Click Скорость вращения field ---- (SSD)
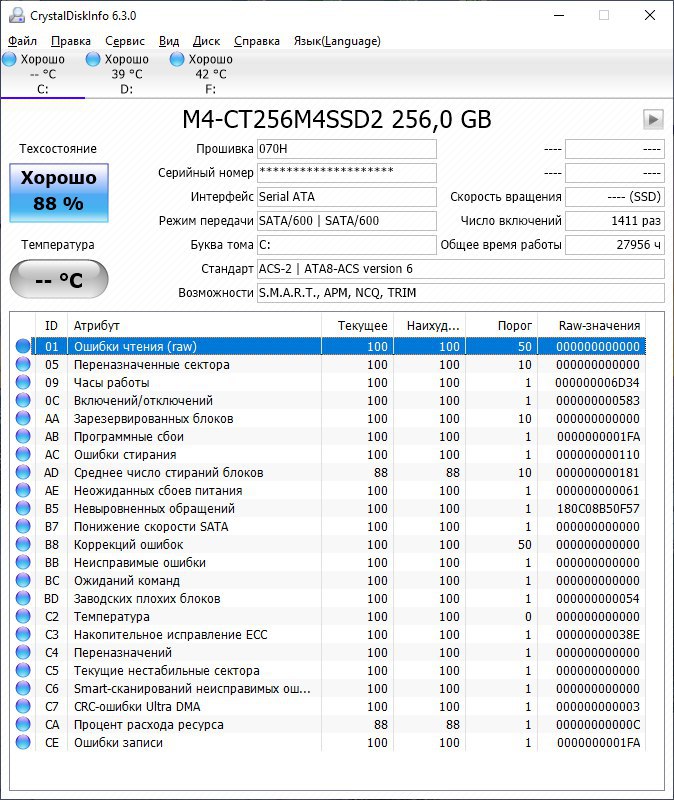Viewport: 674px width, 800px height. [615, 197]
